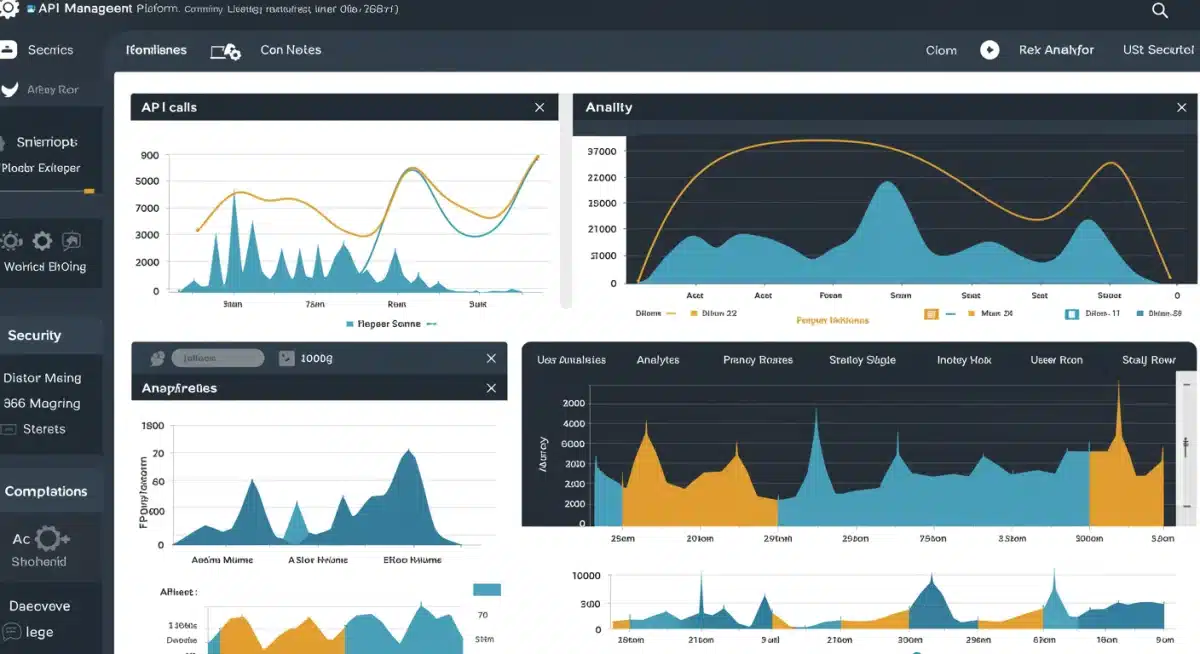The image size is (1200, 654).
Task: Switch to the Analytes tab
Action: [x=657, y=359]
